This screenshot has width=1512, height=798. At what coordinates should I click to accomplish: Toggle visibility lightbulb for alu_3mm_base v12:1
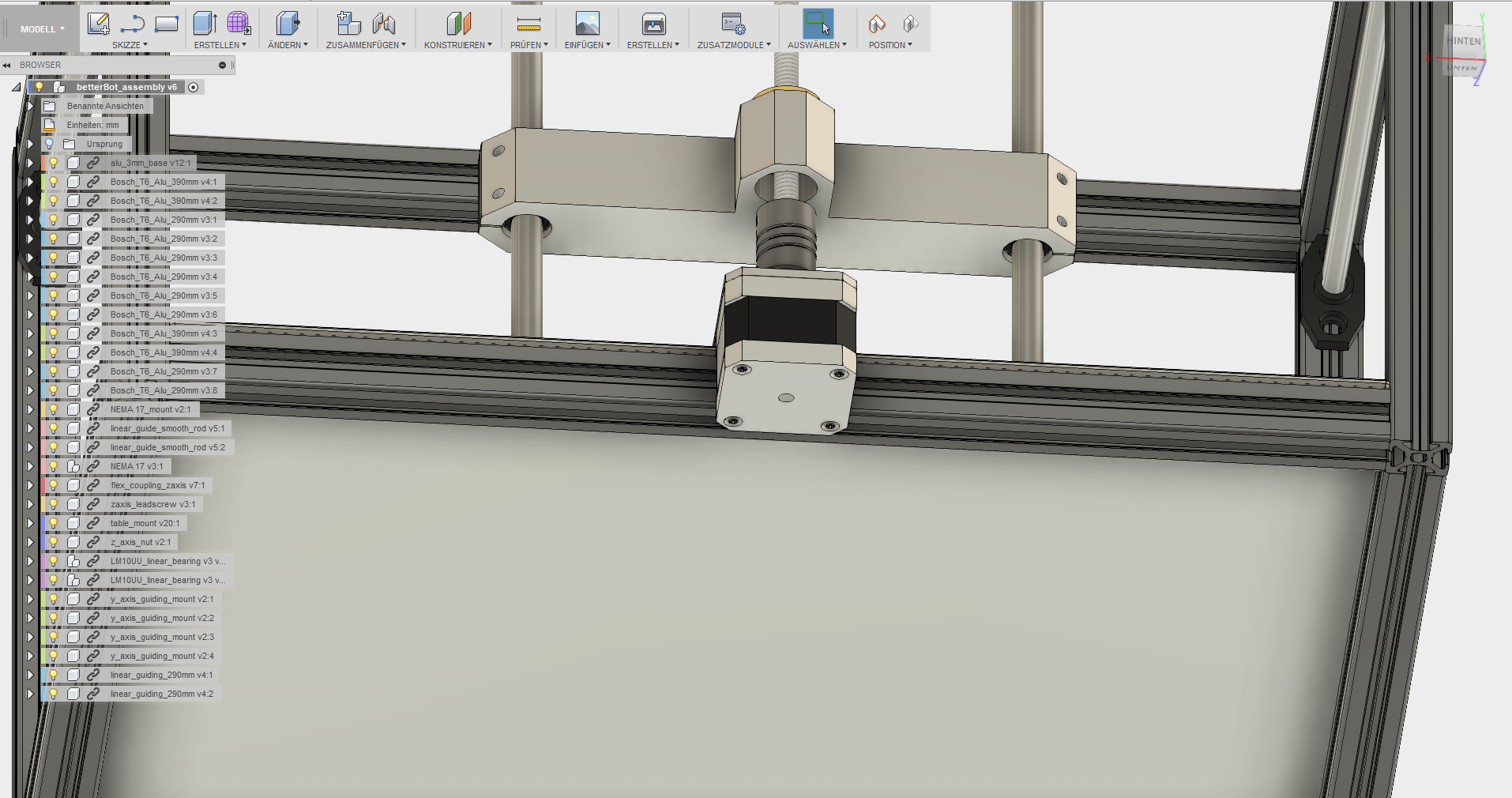click(x=54, y=163)
